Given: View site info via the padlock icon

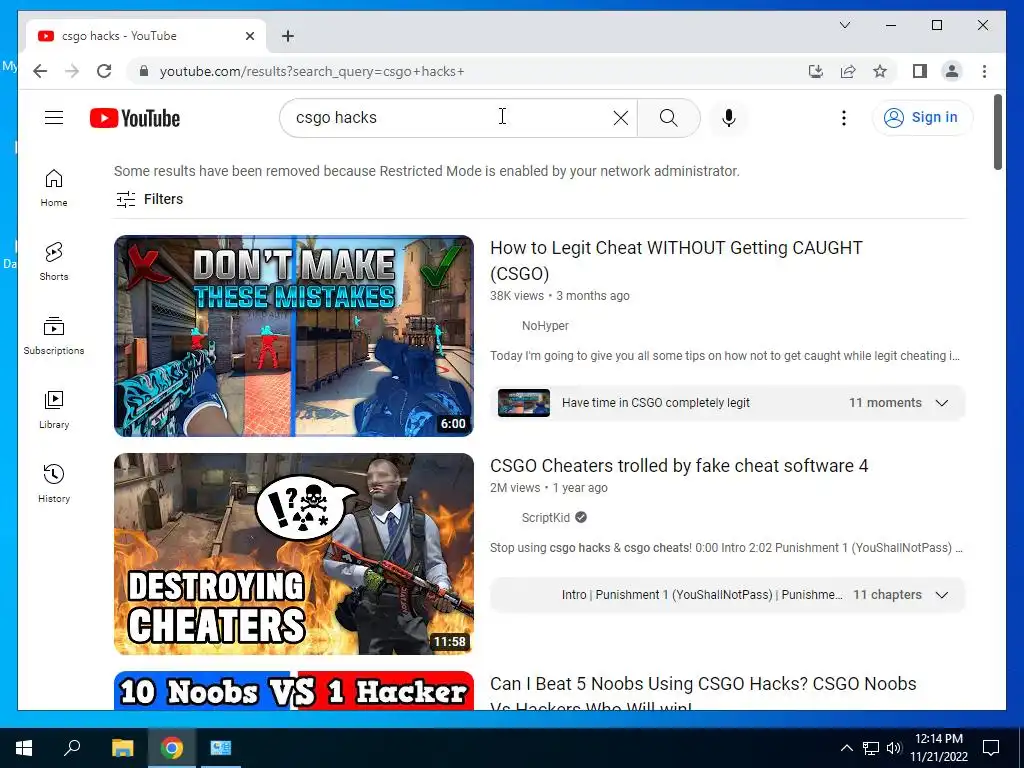Looking at the screenshot, I should click(144, 71).
